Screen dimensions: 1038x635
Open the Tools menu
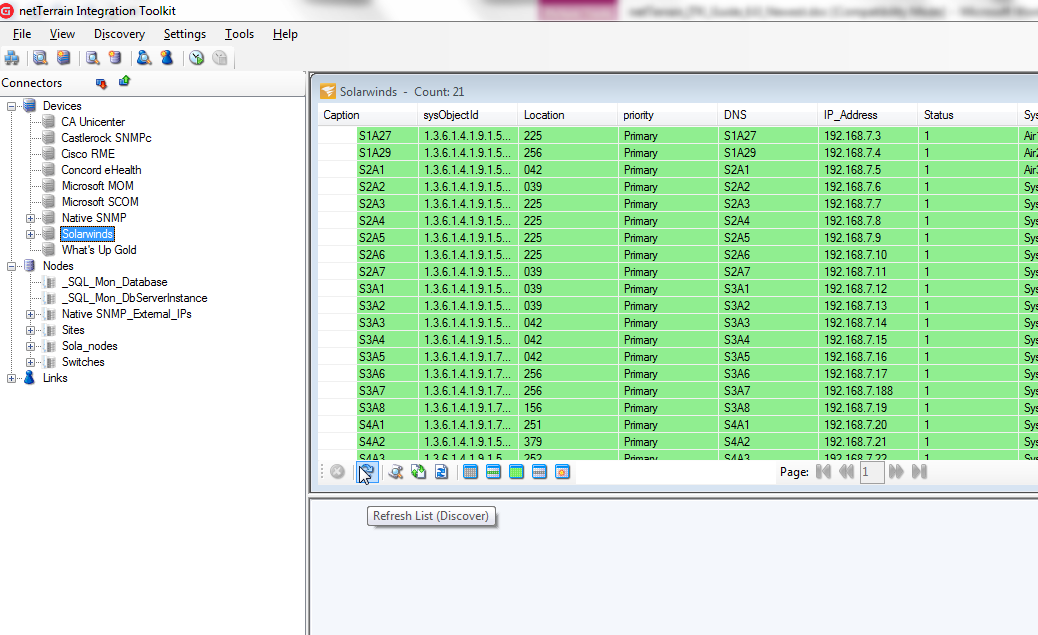coord(239,34)
